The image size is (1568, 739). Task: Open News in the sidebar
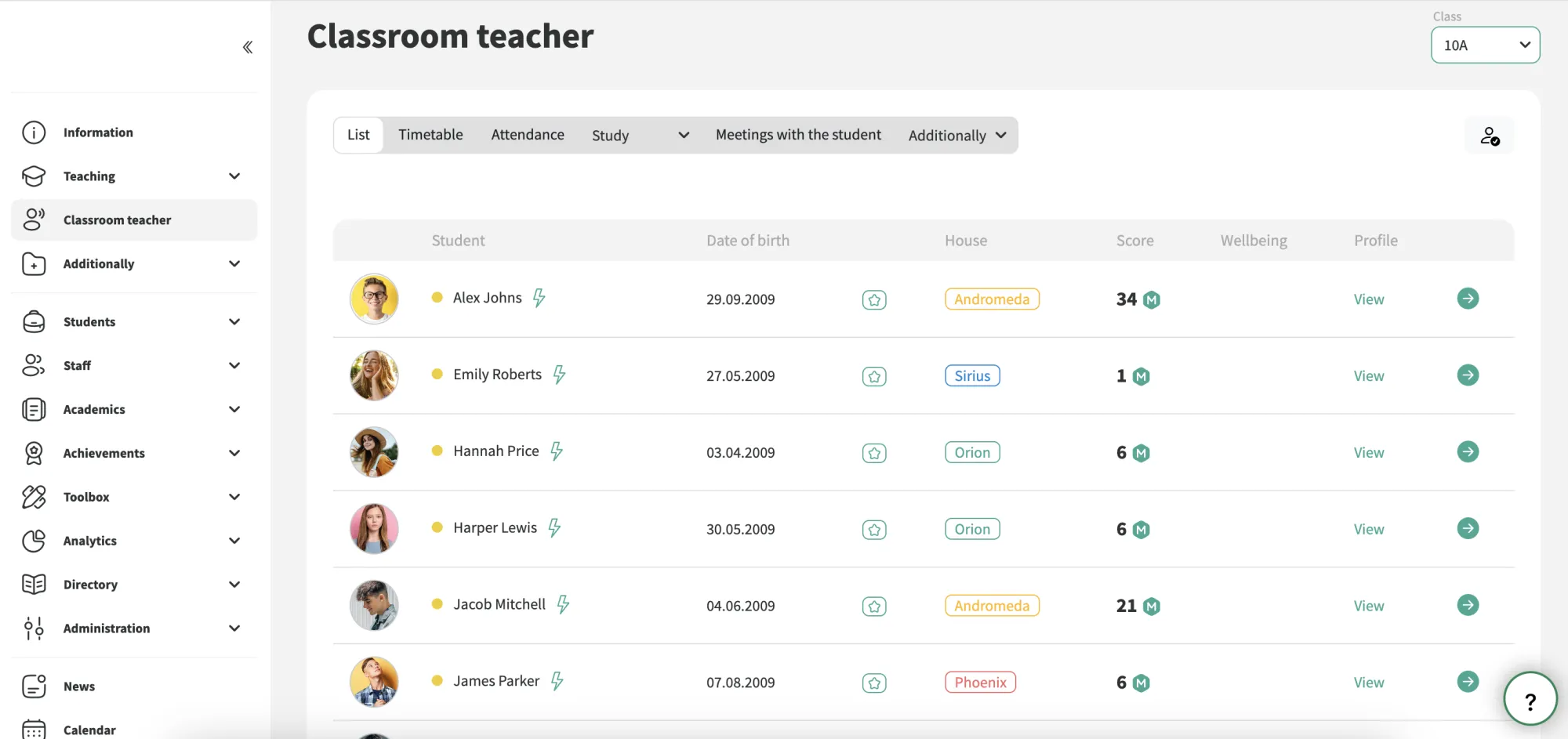[x=133, y=686]
